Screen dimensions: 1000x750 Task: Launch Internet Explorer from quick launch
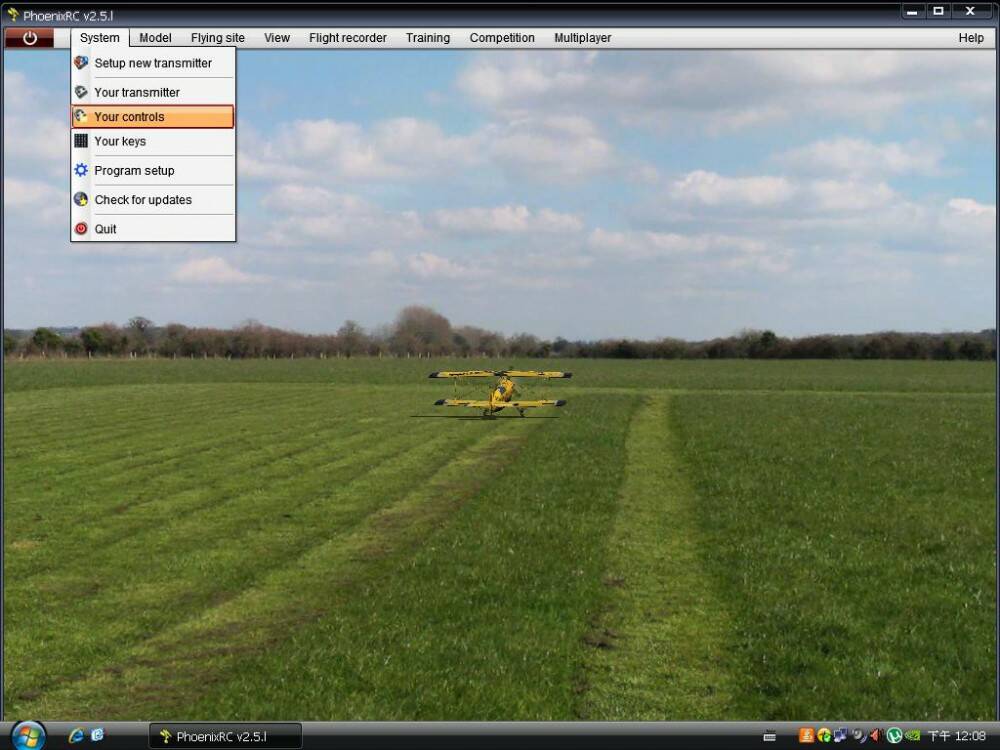(77, 735)
